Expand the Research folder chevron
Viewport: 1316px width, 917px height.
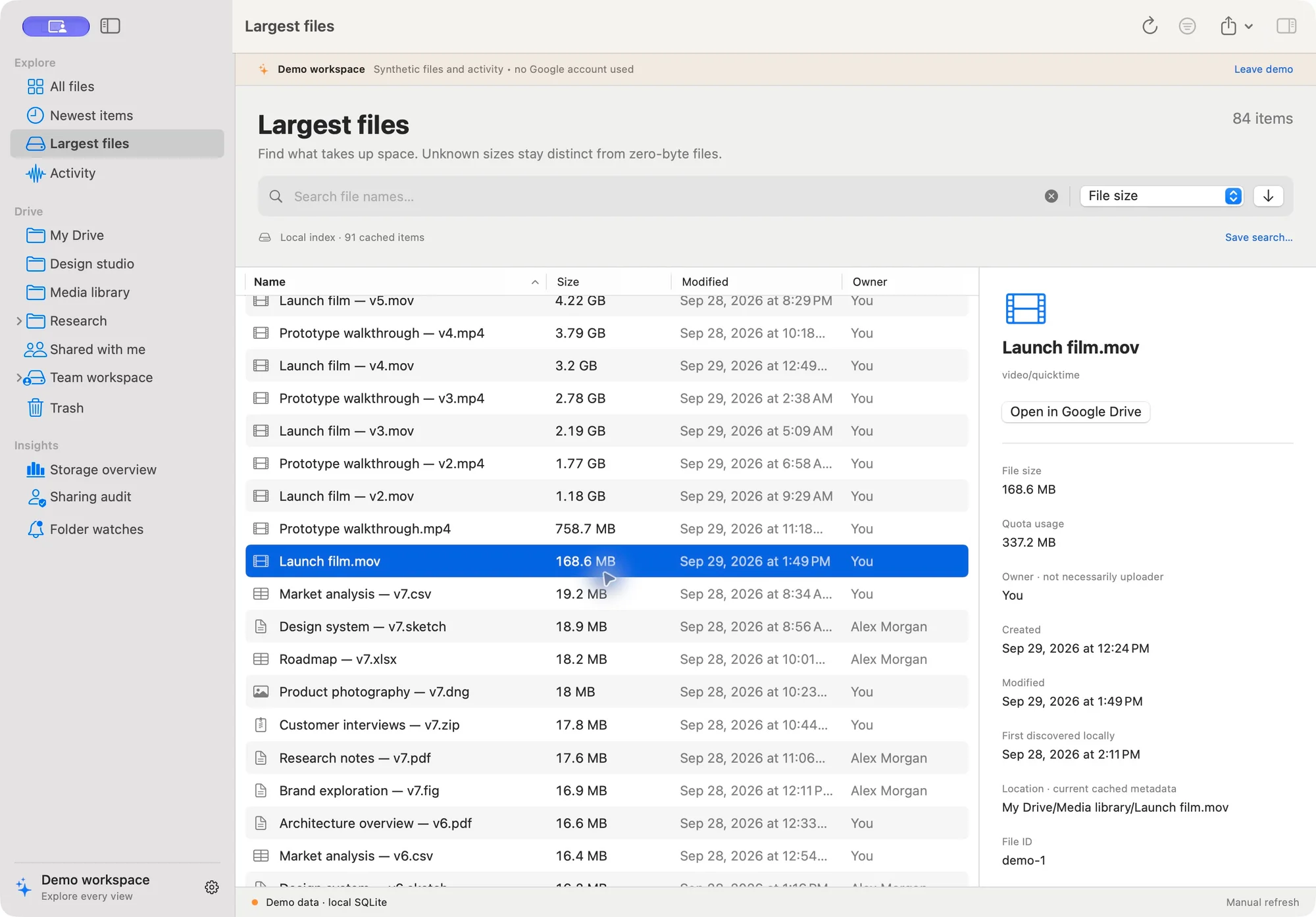[x=18, y=321]
